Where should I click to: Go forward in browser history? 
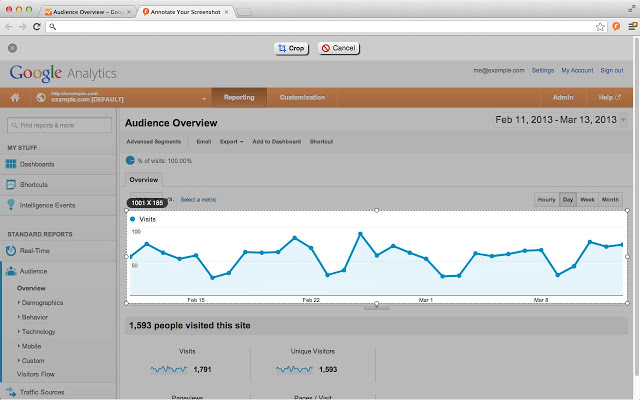click(22, 27)
